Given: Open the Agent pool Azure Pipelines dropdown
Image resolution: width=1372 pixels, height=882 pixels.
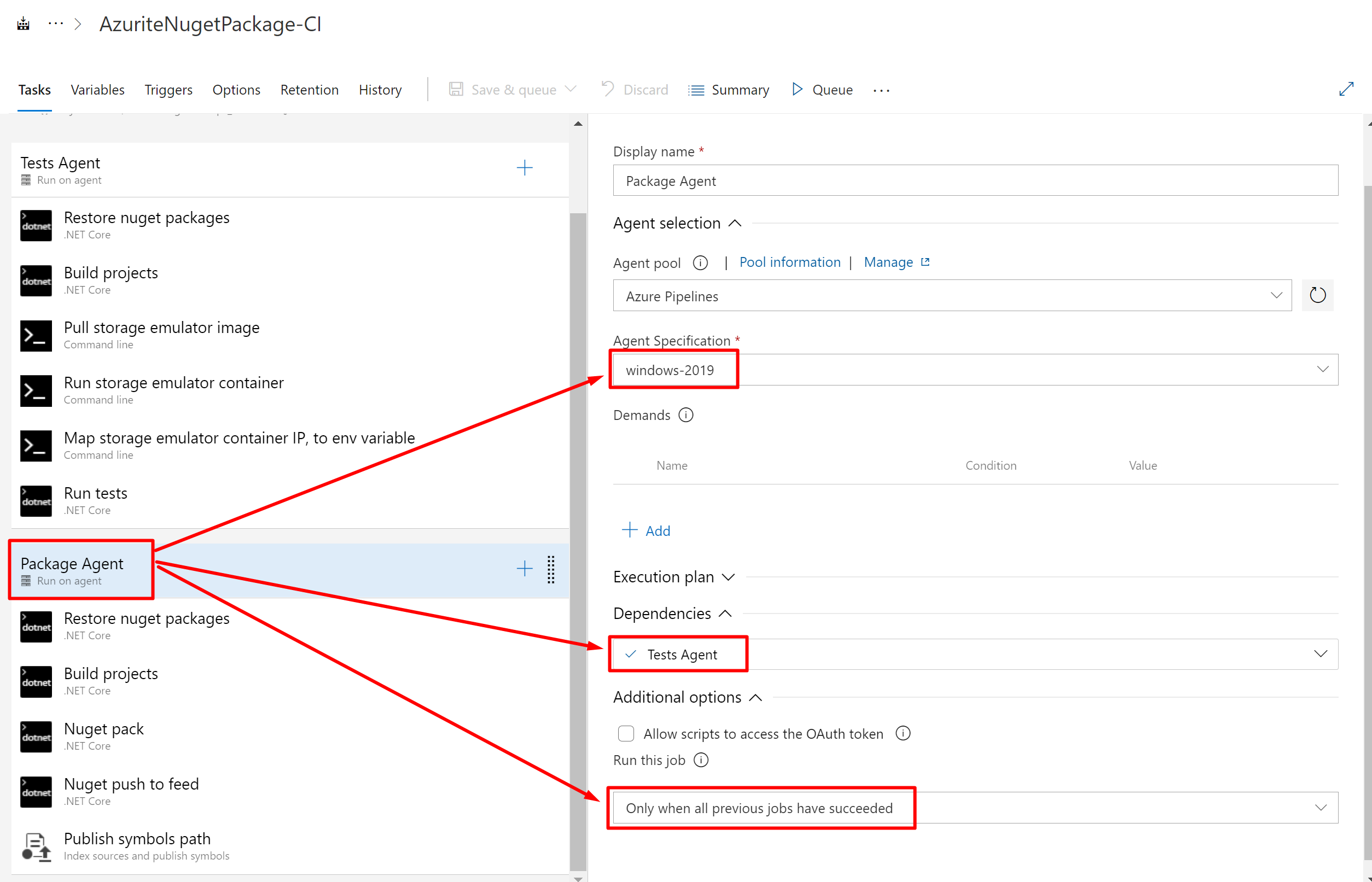Looking at the screenshot, I should coord(952,295).
